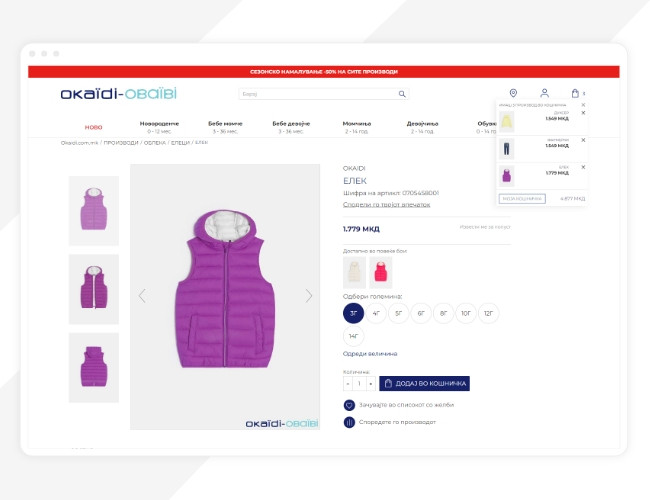The height and width of the screenshot is (500, 650).
Task: Select size 14Г
Action: pos(354,336)
